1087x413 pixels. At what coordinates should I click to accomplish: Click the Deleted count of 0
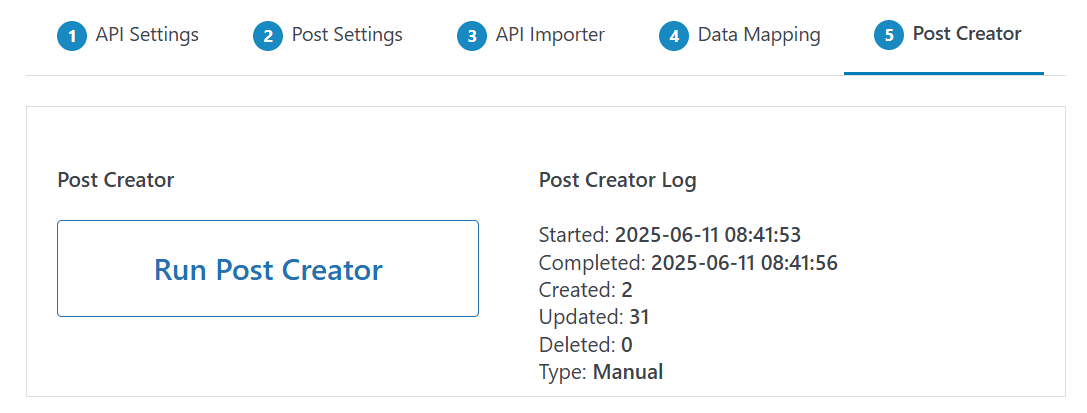point(626,345)
